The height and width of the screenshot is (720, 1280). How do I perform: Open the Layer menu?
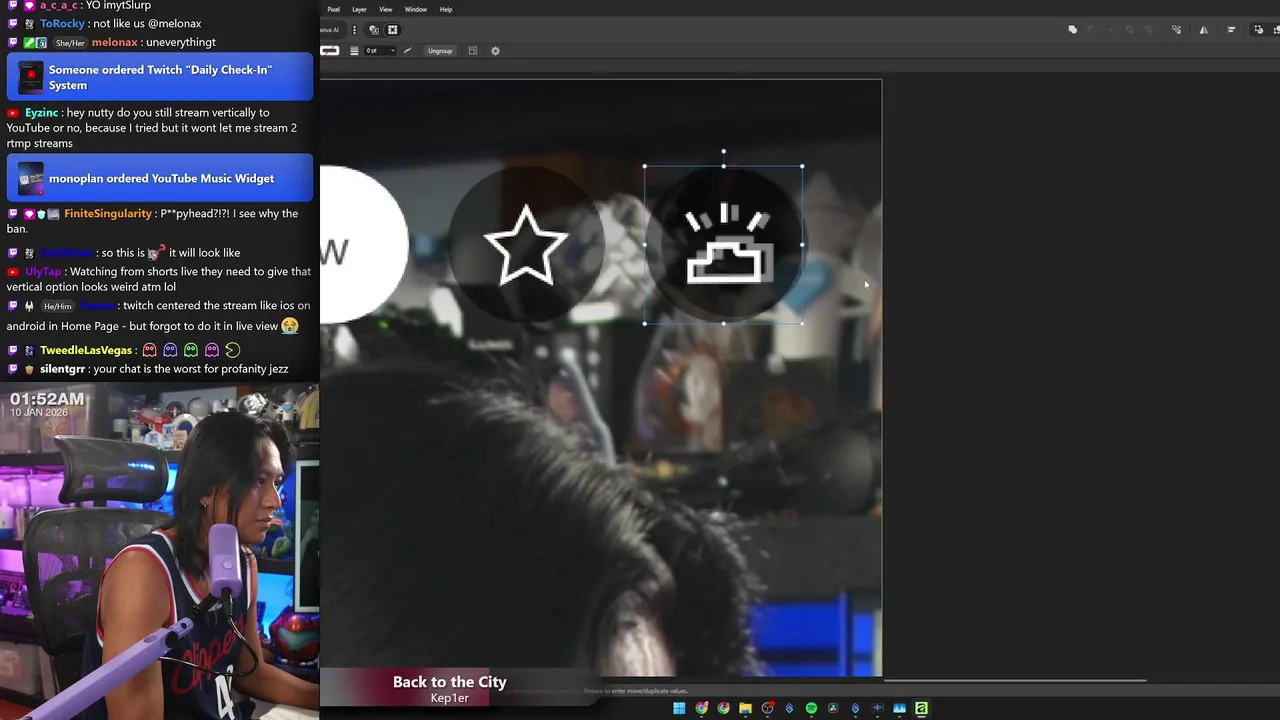click(x=359, y=10)
